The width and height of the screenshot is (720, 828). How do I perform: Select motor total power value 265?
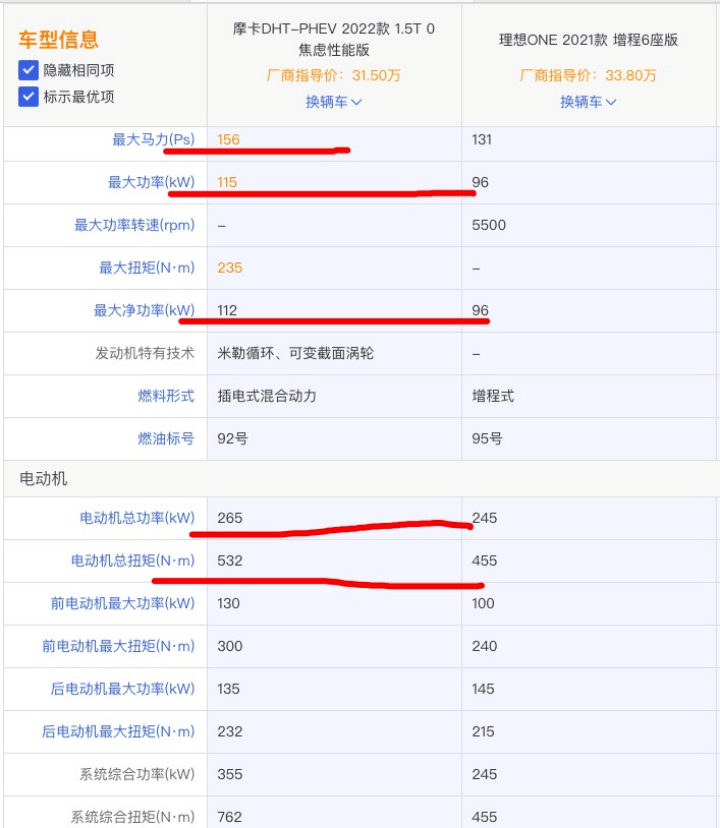230,518
